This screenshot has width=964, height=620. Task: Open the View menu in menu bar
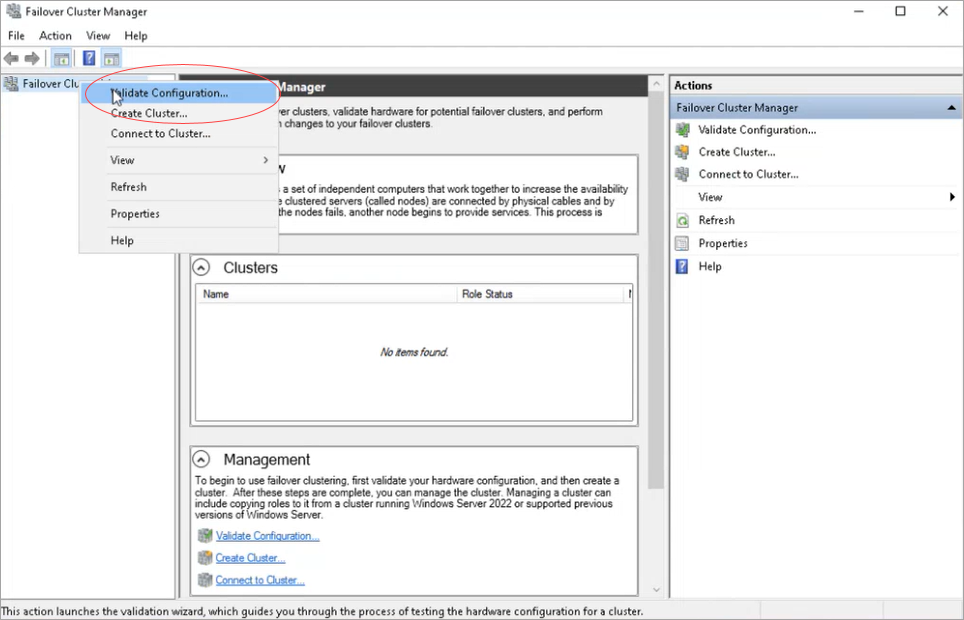[98, 36]
